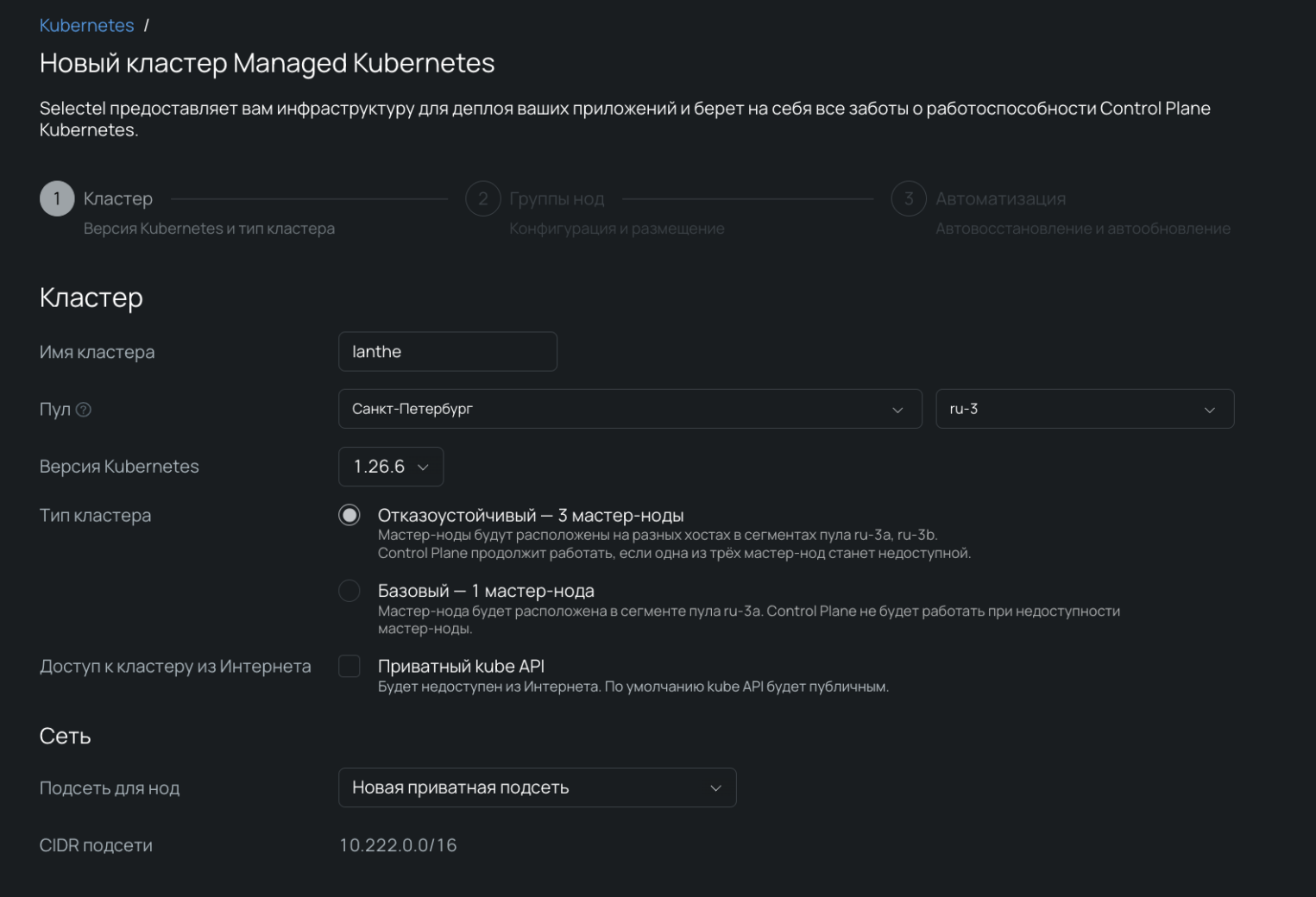Click the Тип кластера label
The height and width of the screenshot is (897, 1316).
pyautogui.click(x=95, y=516)
